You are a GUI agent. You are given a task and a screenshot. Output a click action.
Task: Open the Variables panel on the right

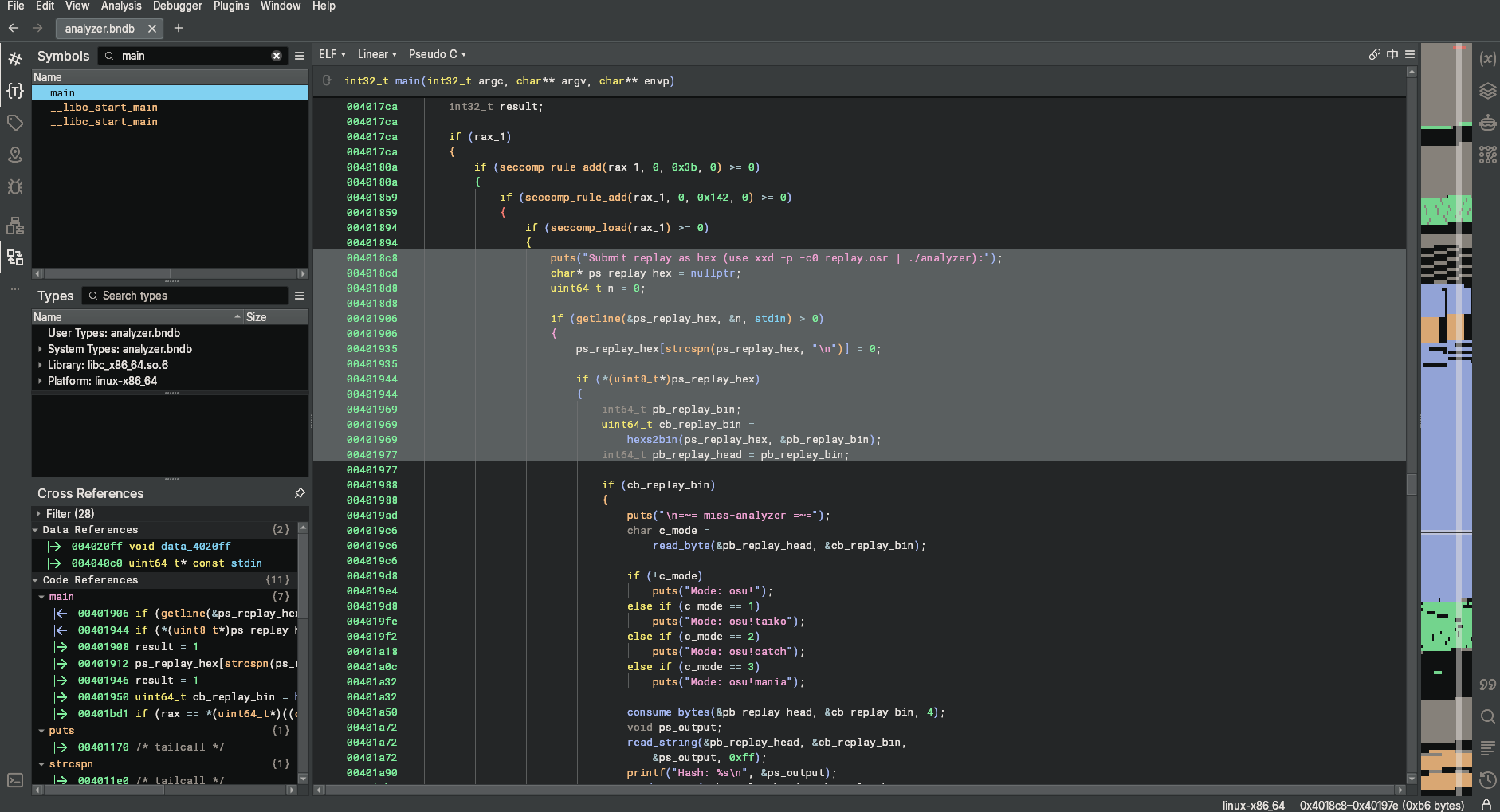click(1489, 58)
